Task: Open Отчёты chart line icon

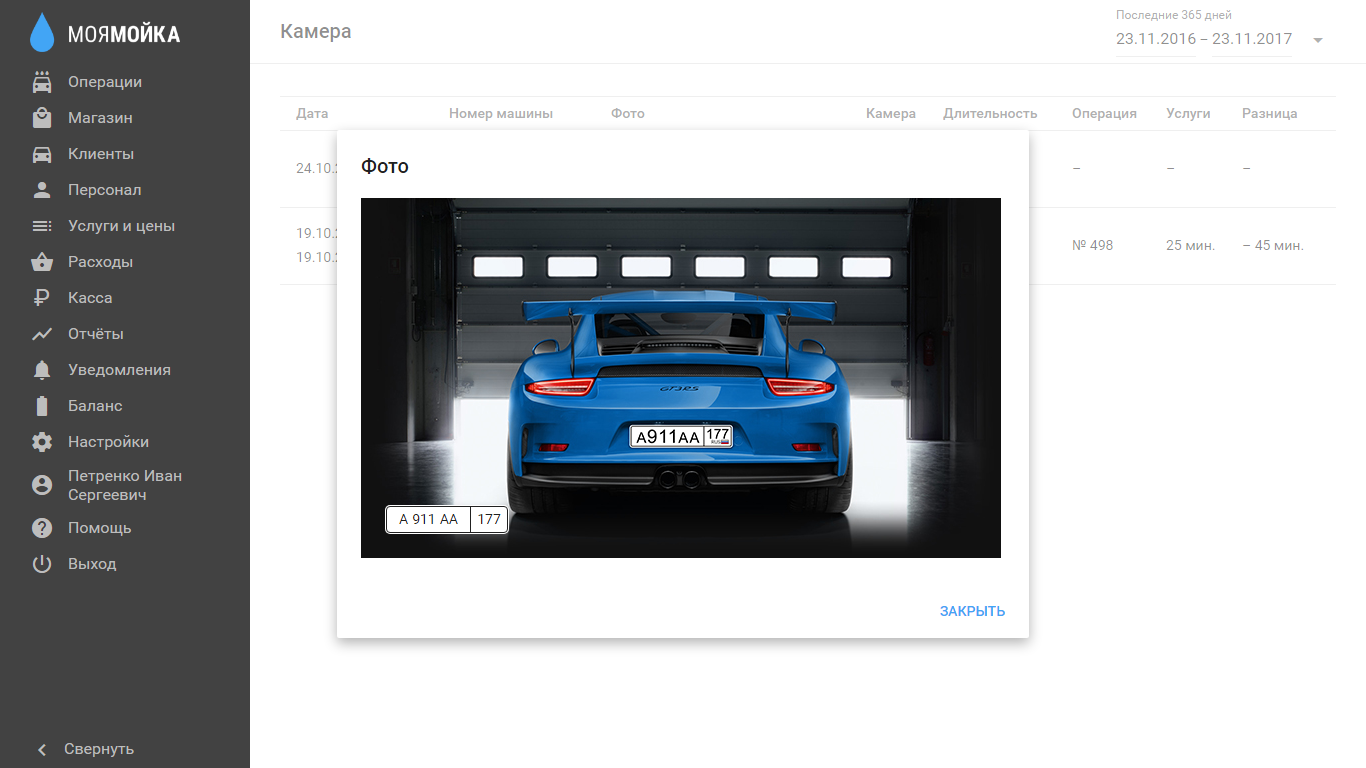Action: [42, 334]
